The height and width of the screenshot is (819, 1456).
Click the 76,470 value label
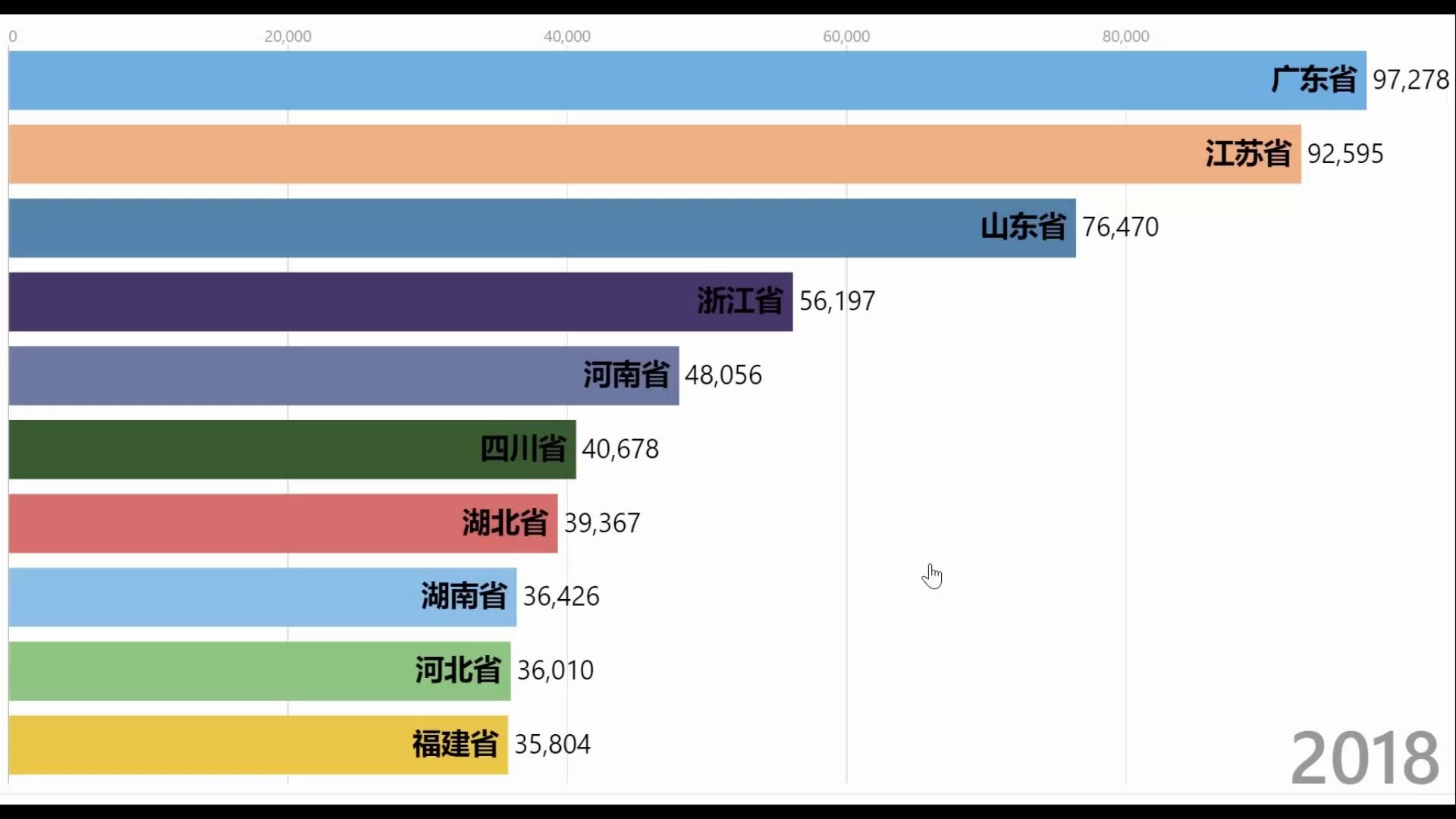click(x=1120, y=227)
